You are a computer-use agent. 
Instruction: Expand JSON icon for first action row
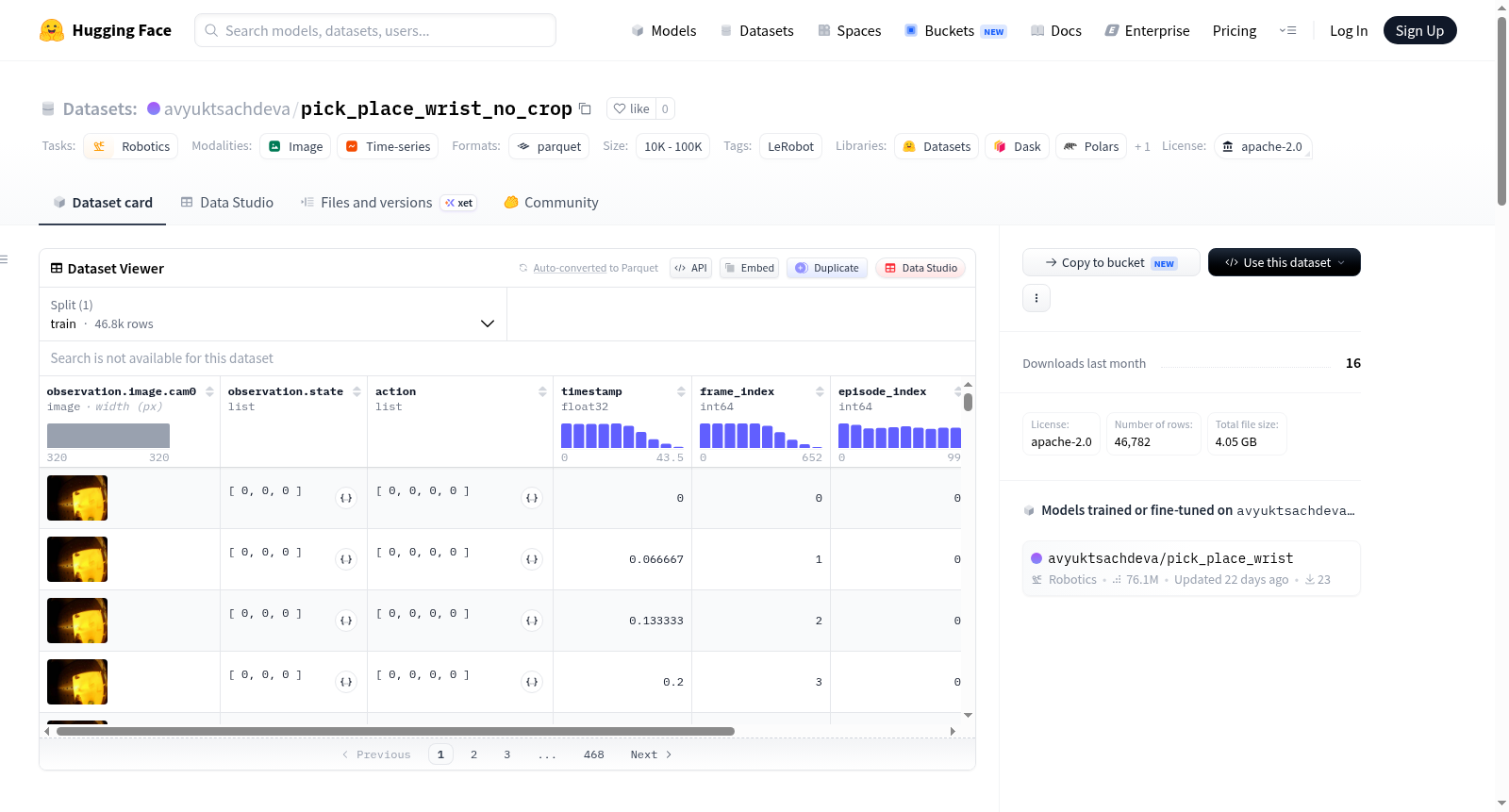[532, 498]
